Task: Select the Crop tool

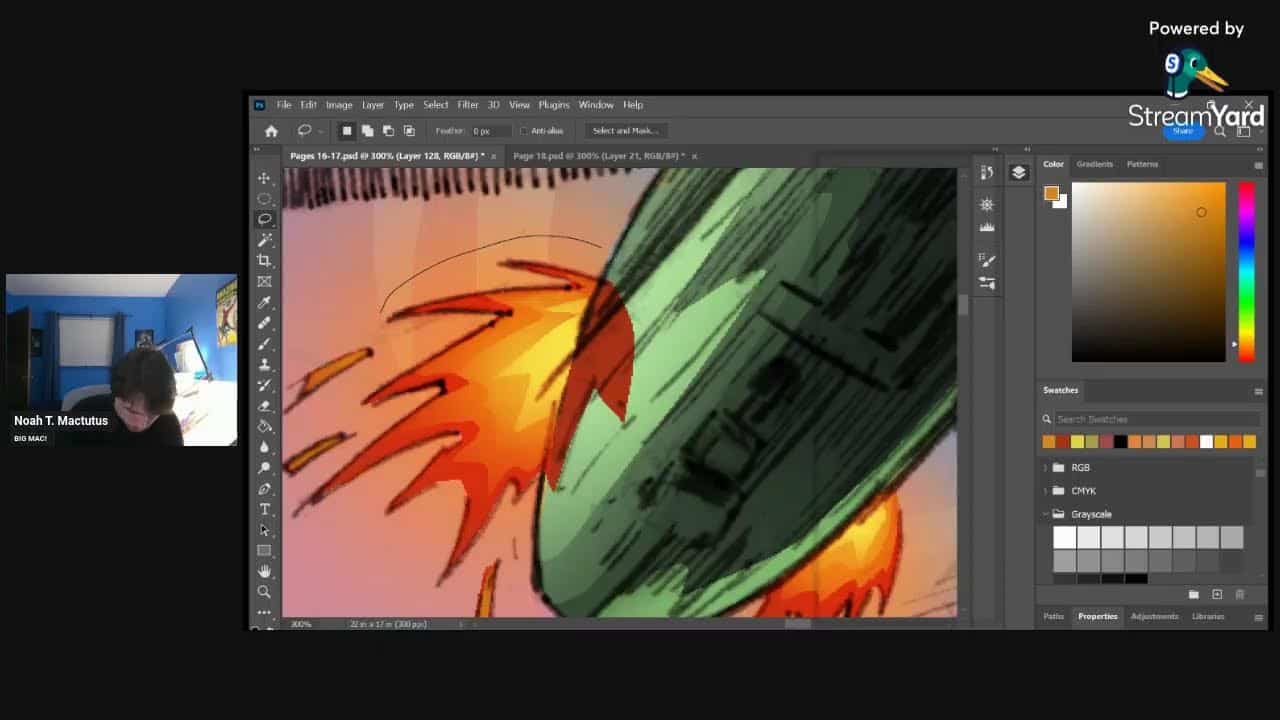Action: 264,261
